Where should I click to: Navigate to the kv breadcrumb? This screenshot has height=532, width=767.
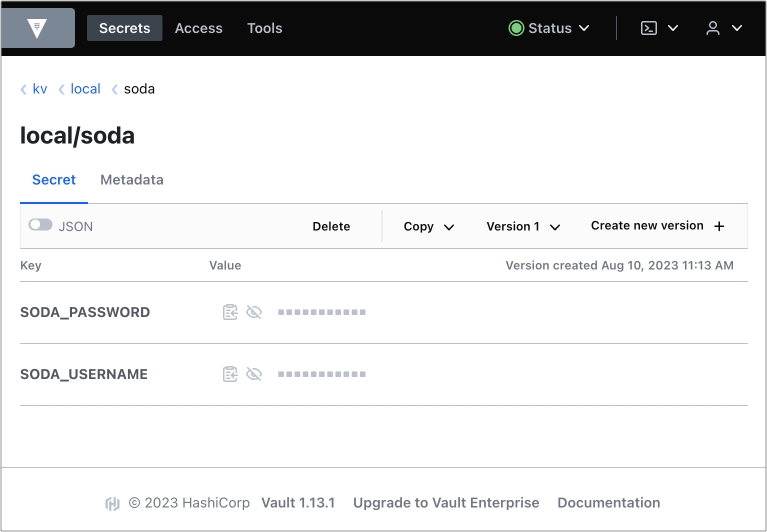(x=40, y=89)
